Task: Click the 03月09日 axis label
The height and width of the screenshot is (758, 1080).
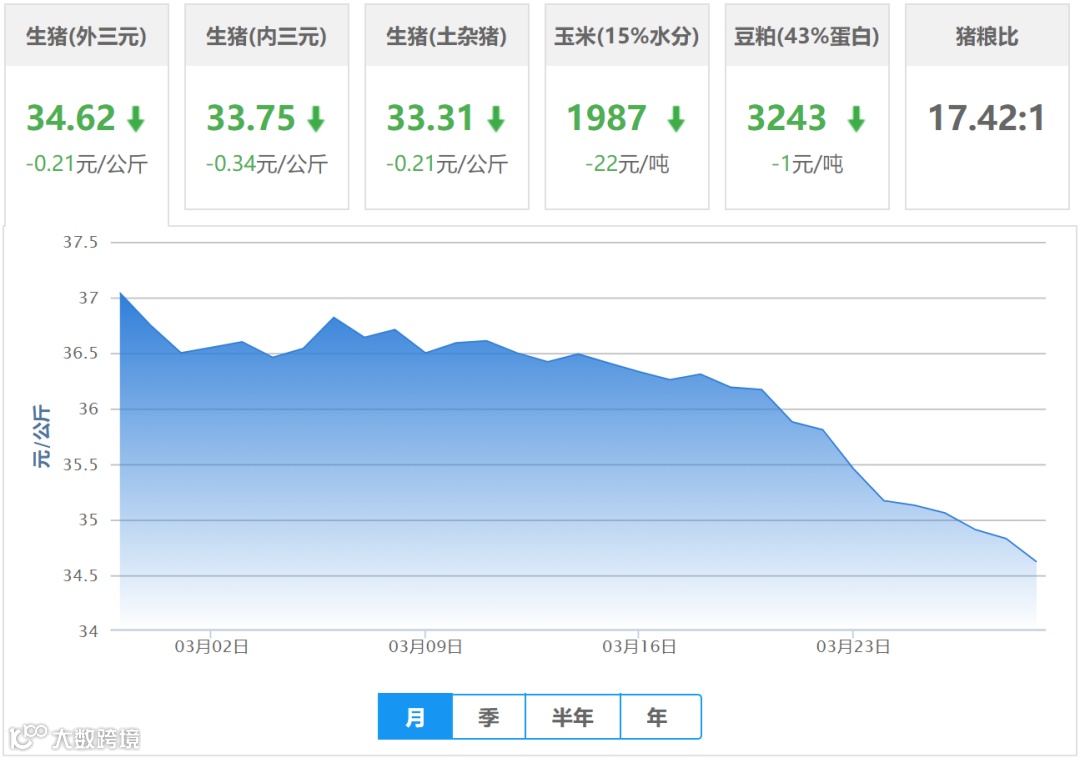Action: pos(425,646)
